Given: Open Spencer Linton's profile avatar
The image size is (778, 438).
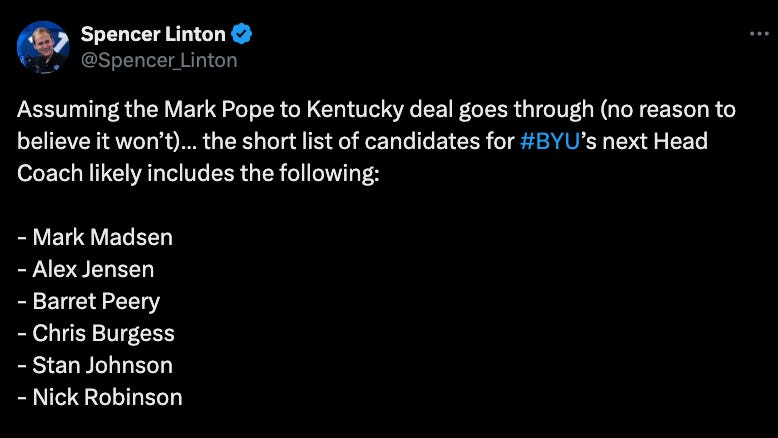Looking at the screenshot, I should [x=43, y=47].
